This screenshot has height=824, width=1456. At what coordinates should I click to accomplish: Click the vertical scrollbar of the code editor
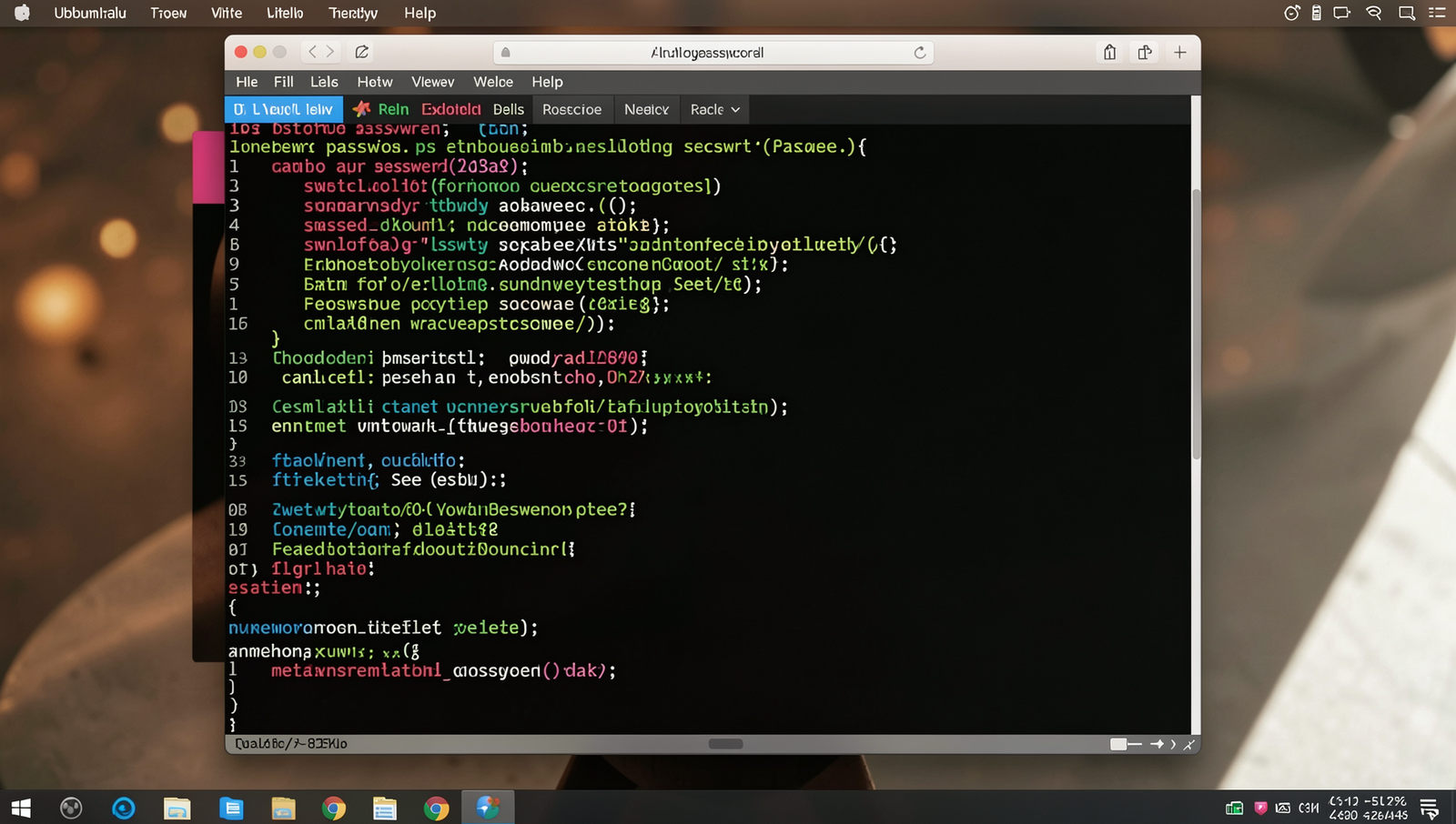[1196, 324]
